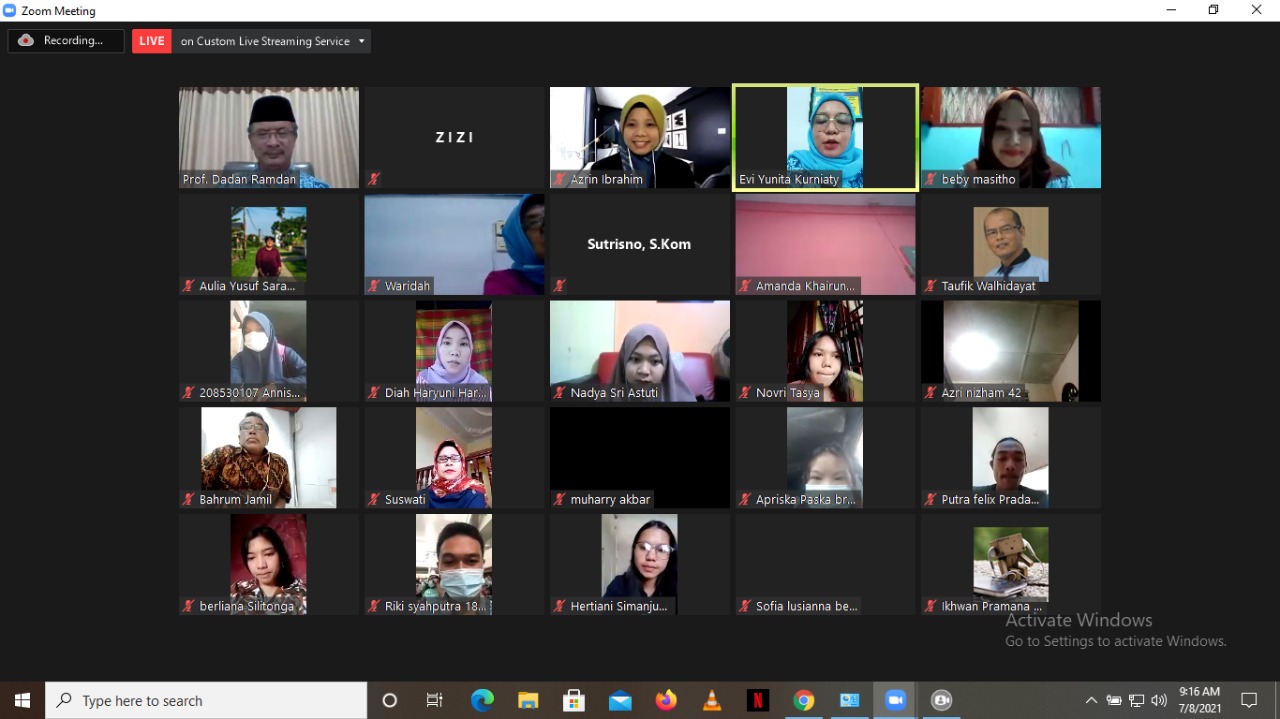Select the Sutrisno, S.Kom participant tile
This screenshot has height=719, width=1280.
coord(639,244)
